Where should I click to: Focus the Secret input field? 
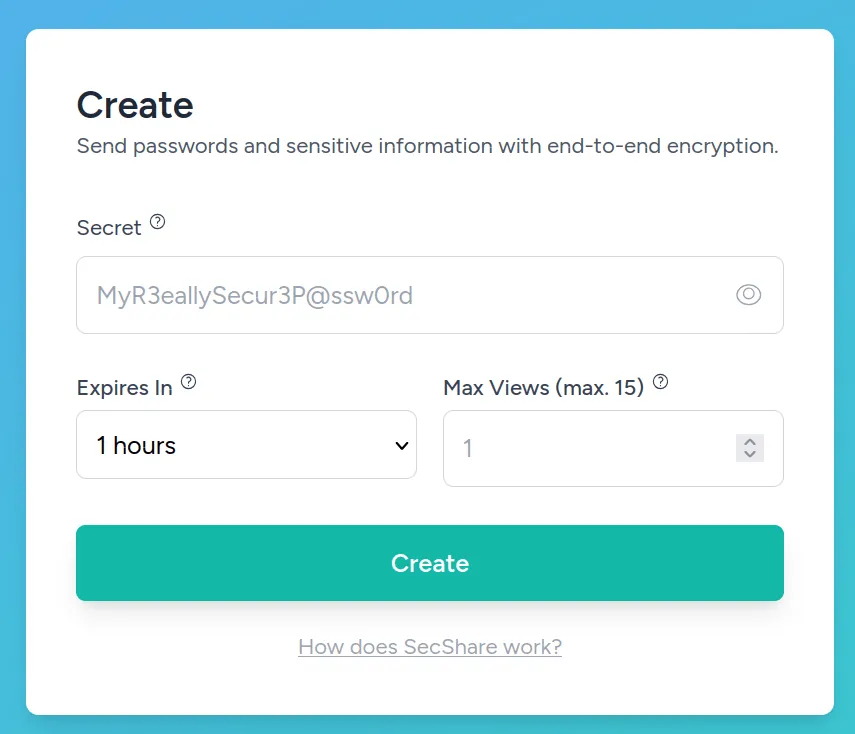[x=400, y=294]
